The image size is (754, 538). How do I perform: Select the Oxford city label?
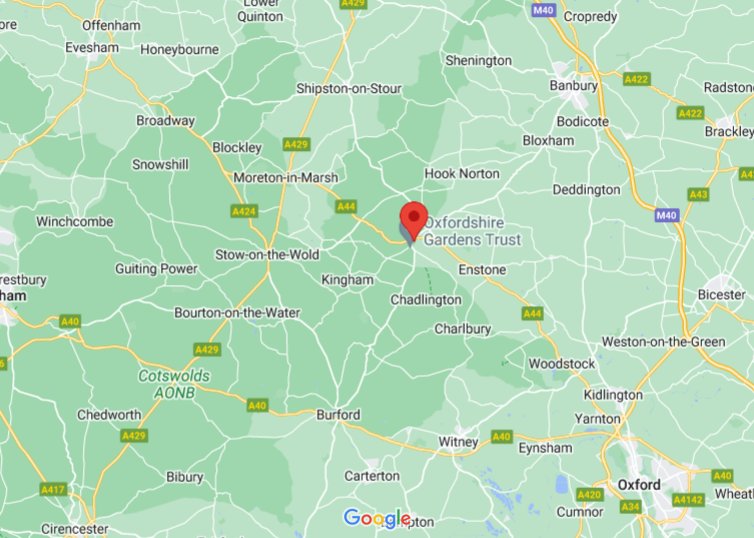coord(639,485)
